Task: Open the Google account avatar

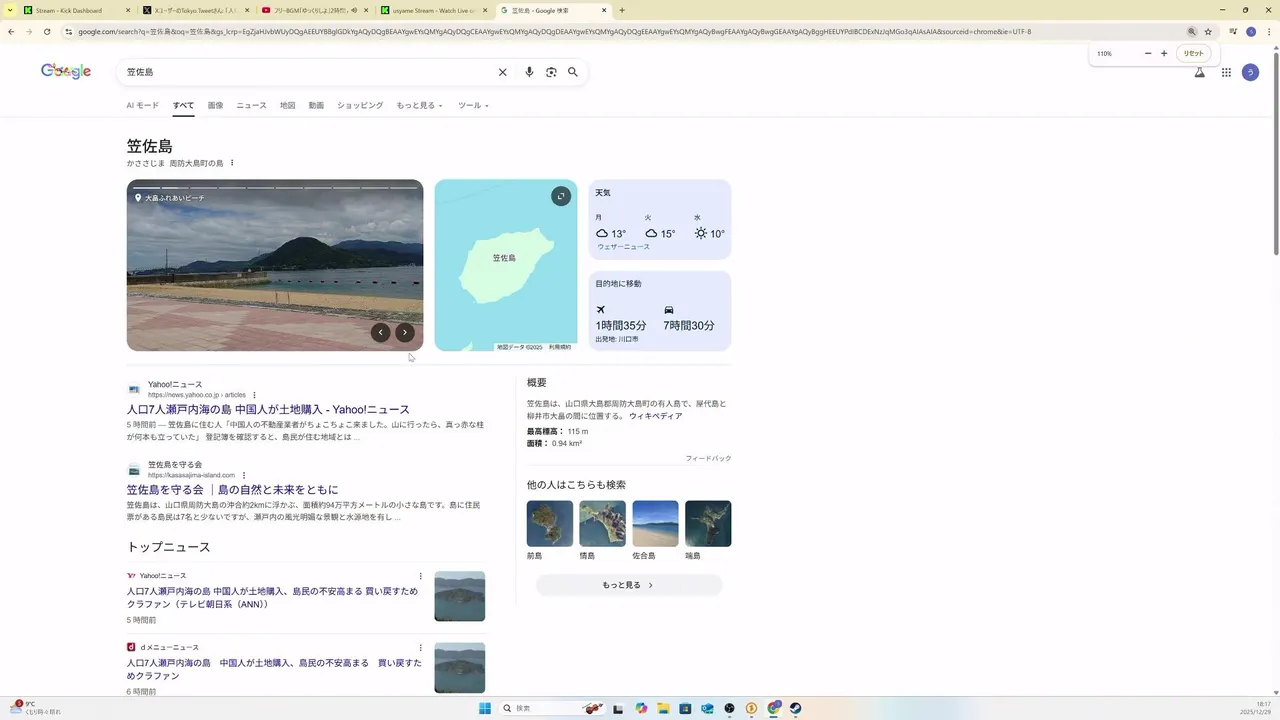Action: click(1250, 72)
